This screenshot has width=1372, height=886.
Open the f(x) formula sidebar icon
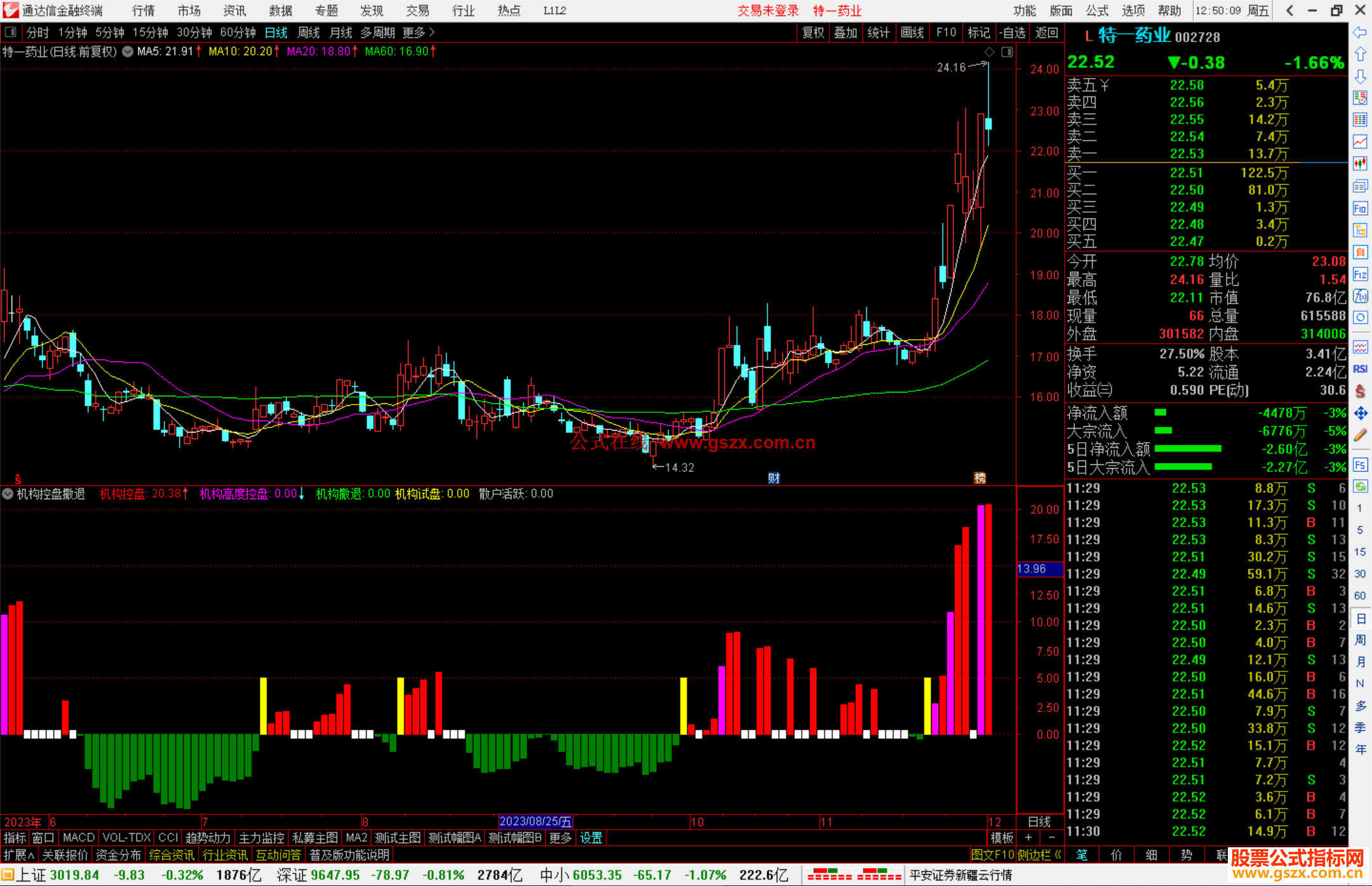click(x=1360, y=296)
